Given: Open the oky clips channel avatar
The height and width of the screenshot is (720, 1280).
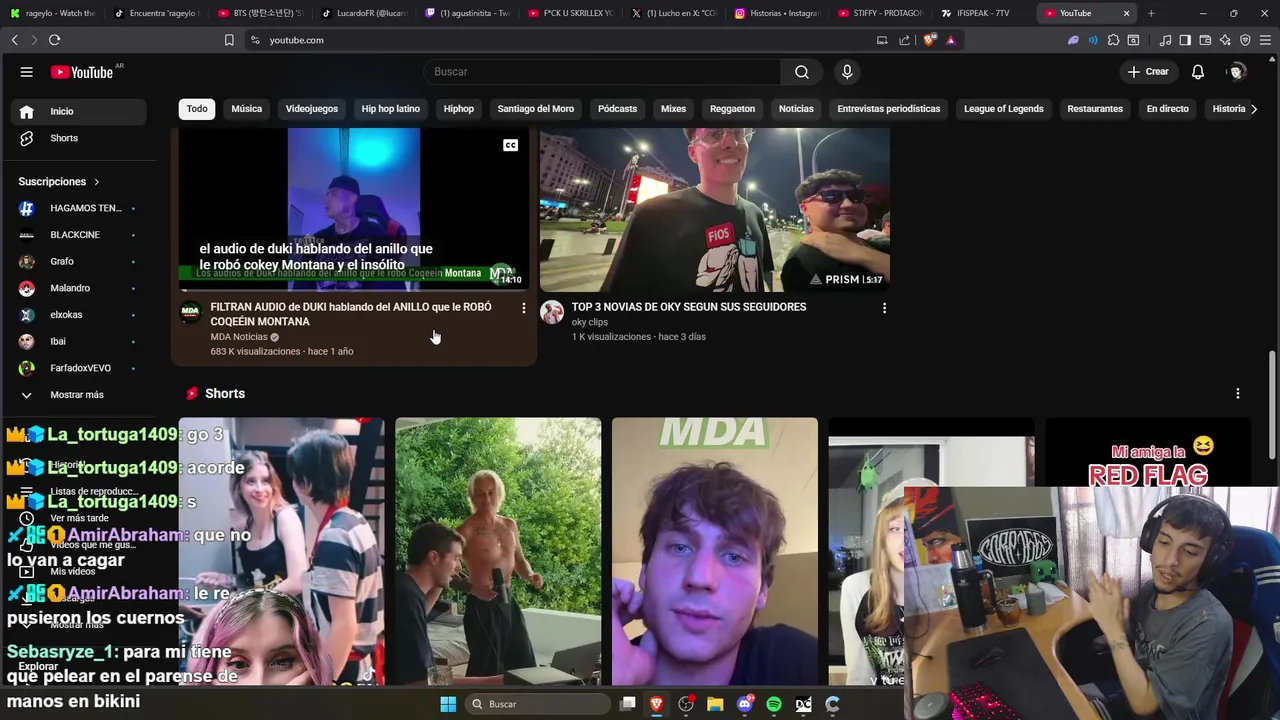Looking at the screenshot, I should [552, 312].
